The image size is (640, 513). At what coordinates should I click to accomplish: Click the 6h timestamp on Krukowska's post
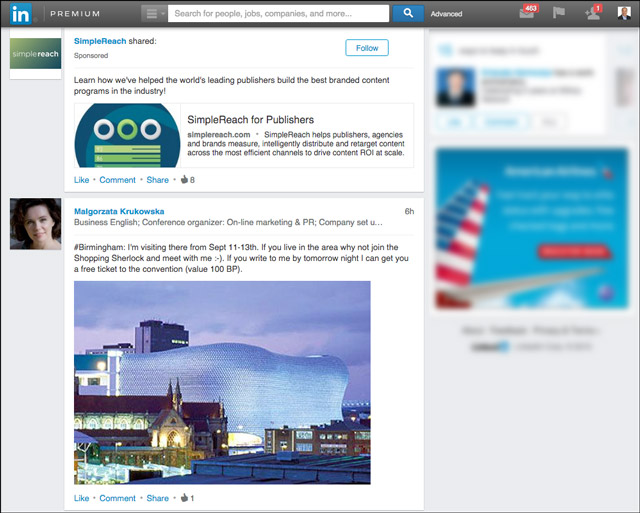[x=409, y=211]
